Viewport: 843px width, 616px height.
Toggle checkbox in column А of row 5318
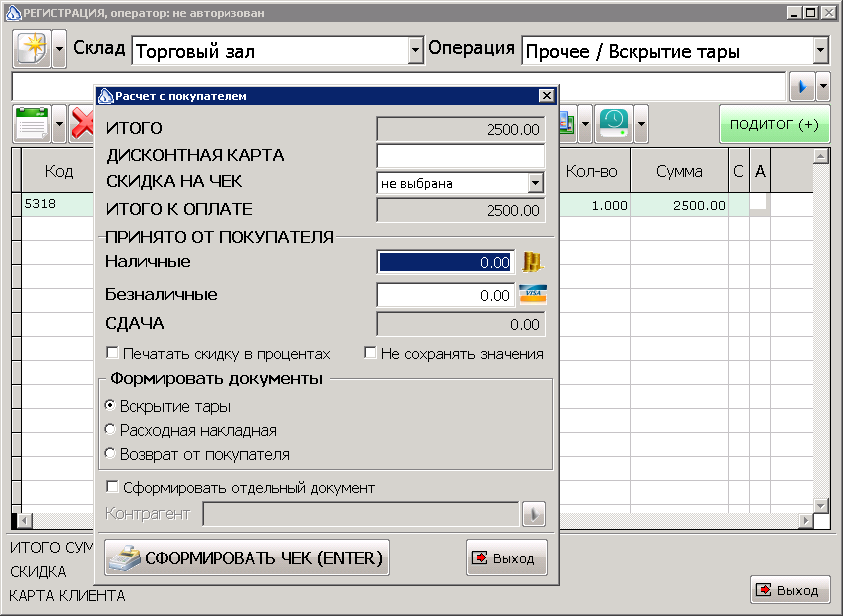tap(759, 203)
